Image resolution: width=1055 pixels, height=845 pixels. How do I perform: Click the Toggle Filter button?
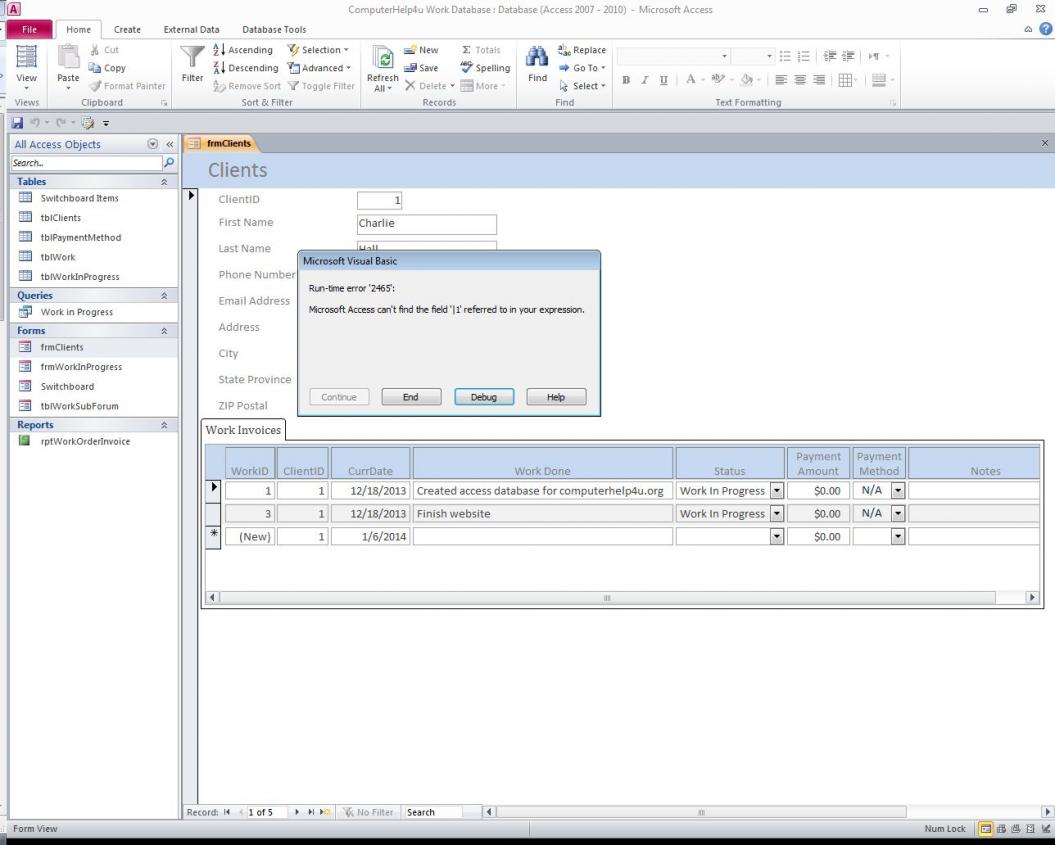321,86
